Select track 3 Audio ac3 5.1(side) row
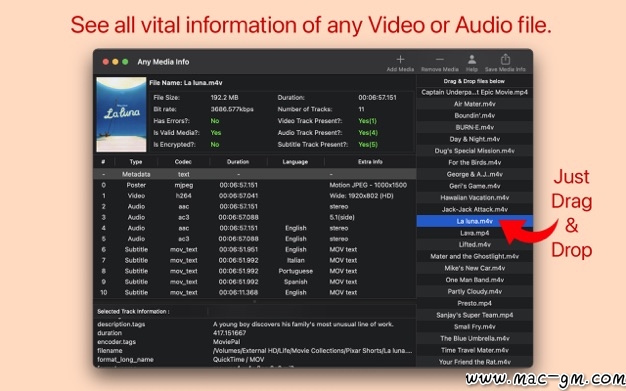The width and height of the screenshot is (626, 391). point(255,217)
